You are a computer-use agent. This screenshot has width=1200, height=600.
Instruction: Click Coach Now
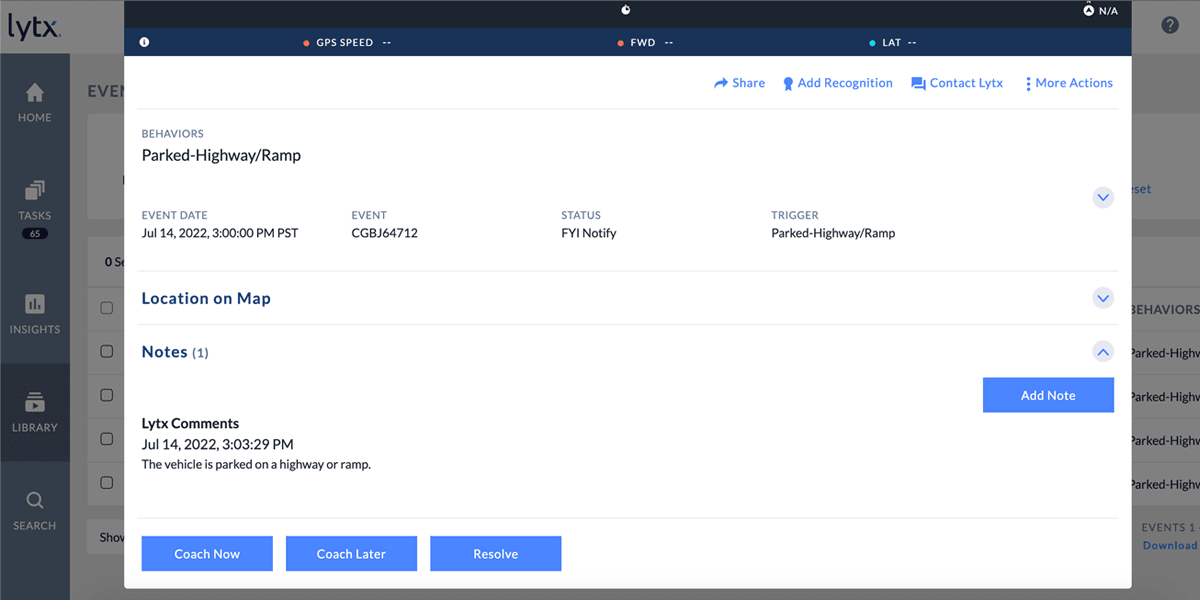tap(207, 554)
